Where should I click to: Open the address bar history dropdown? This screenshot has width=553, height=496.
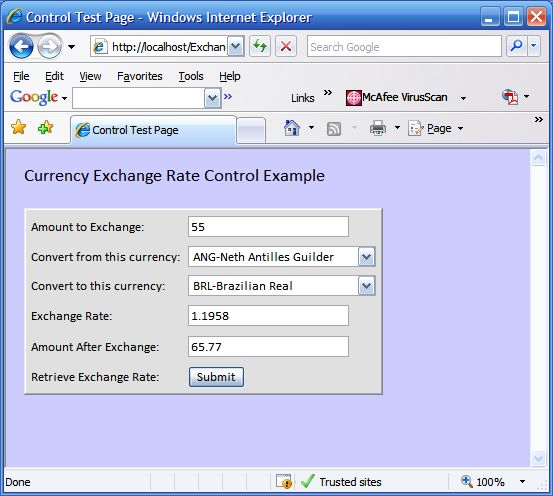pos(236,46)
